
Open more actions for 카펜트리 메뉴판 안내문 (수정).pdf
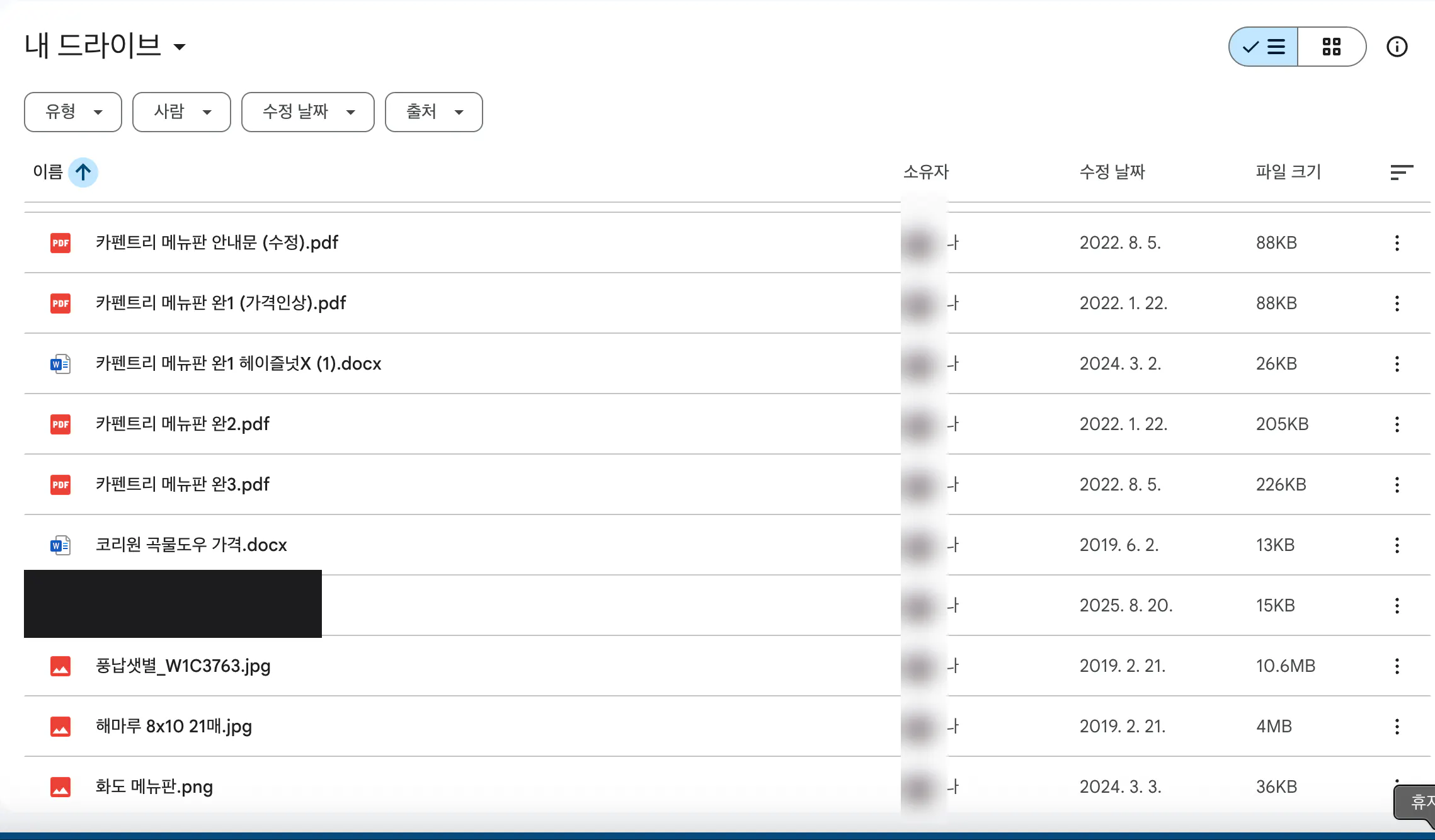tap(1397, 243)
